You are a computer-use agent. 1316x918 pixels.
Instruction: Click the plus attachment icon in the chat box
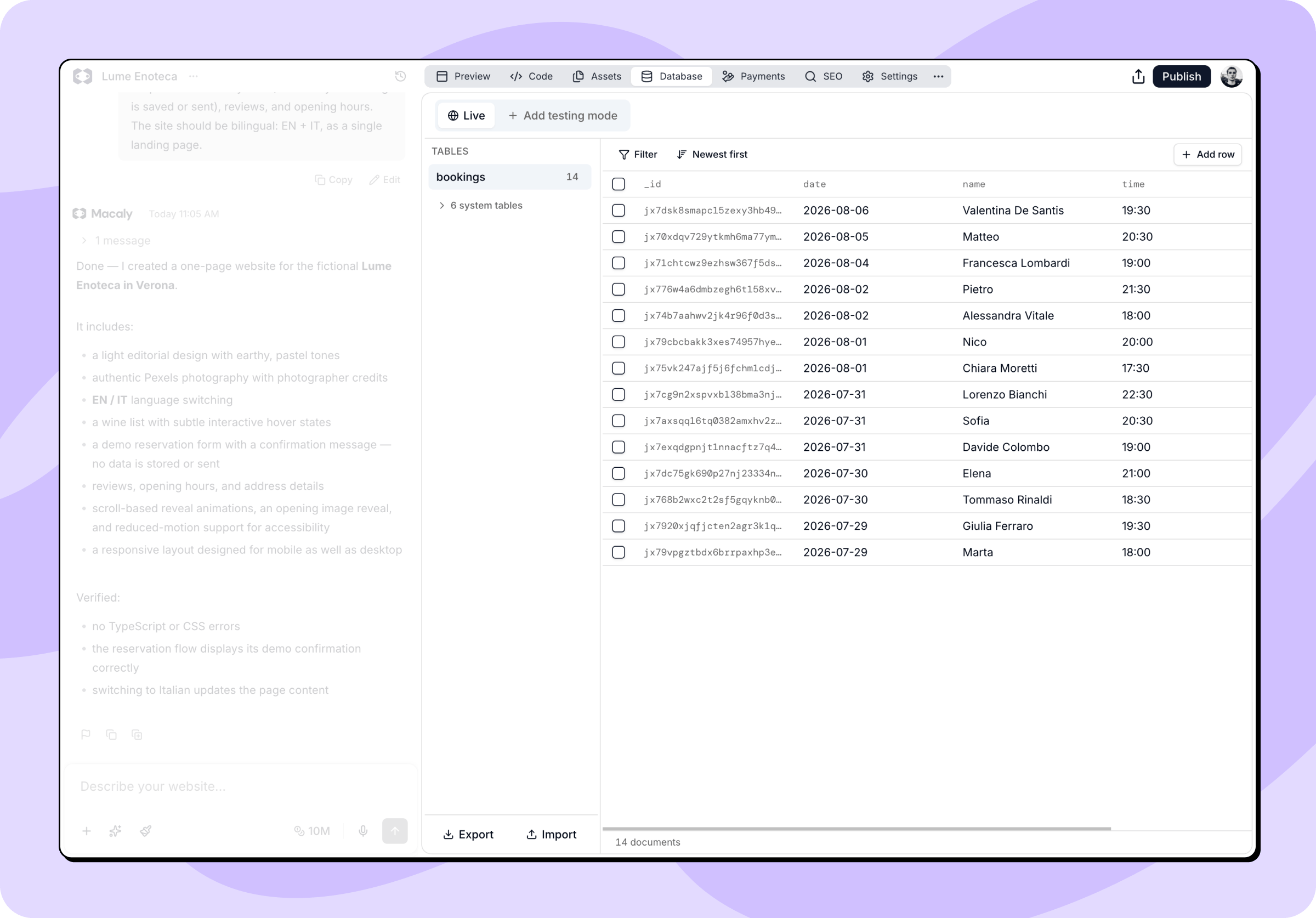(x=87, y=831)
